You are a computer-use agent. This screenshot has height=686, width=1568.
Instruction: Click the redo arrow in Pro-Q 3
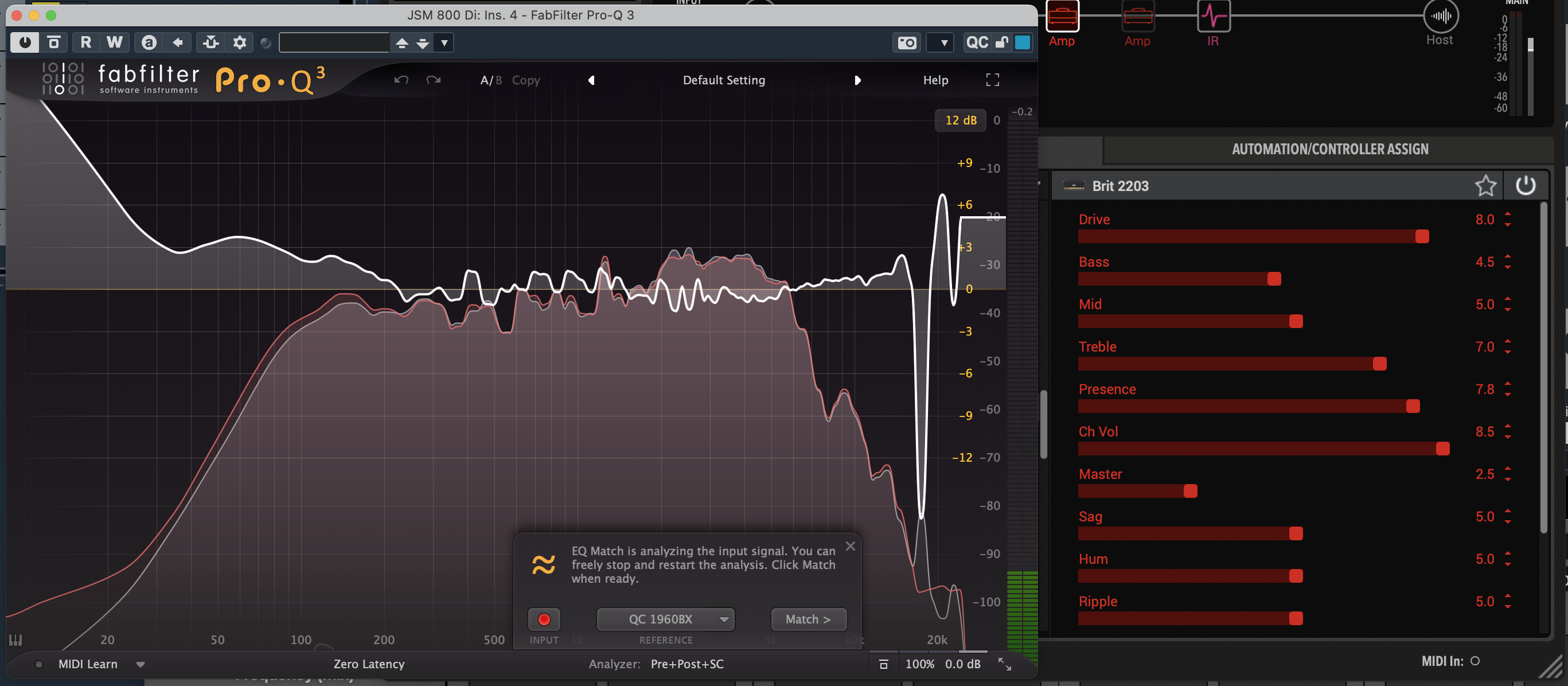[x=434, y=80]
